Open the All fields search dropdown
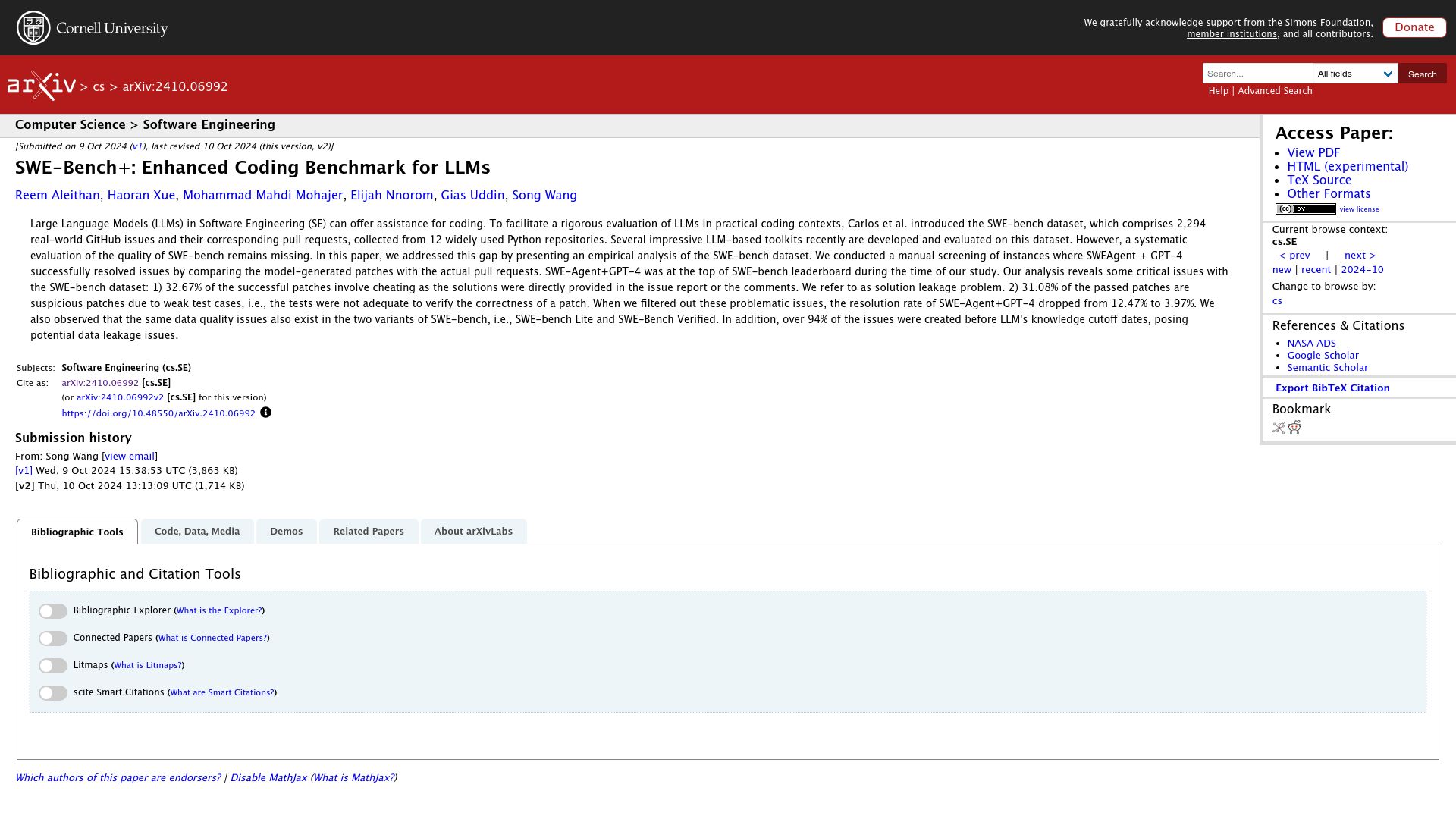1456x819 pixels. click(x=1355, y=74)
